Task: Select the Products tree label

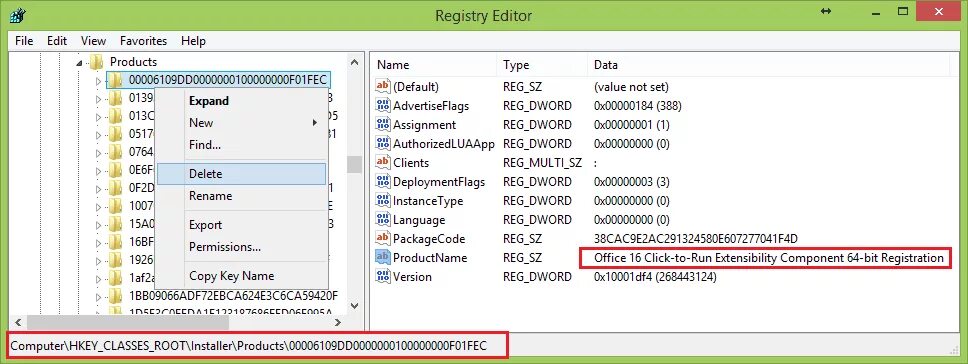Action: [x=133, y=62]
